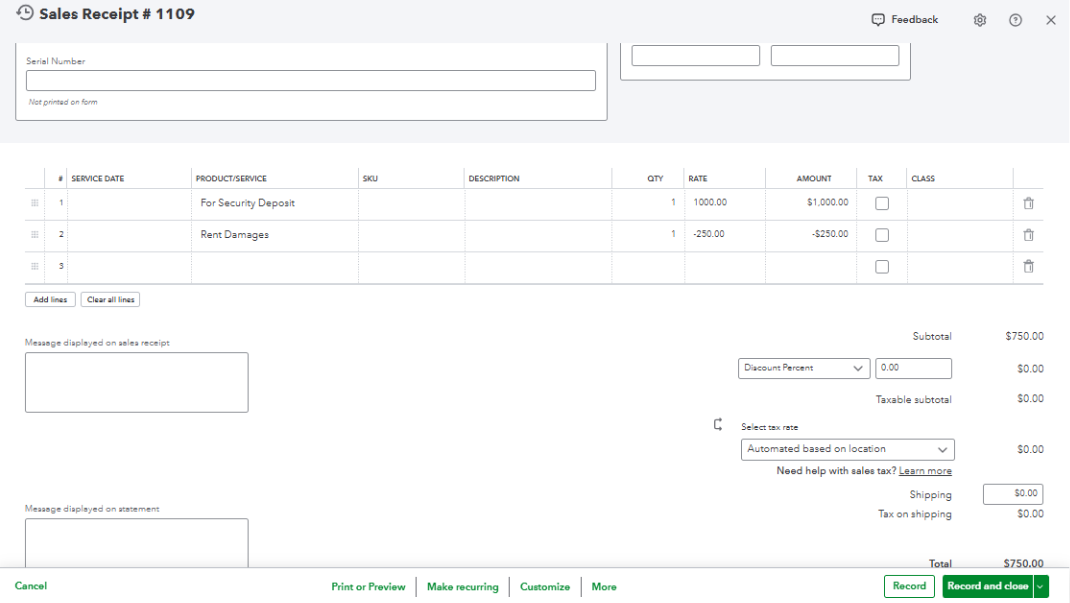Click the history clock icon beside Sales Receipt title

coord(25,13)
